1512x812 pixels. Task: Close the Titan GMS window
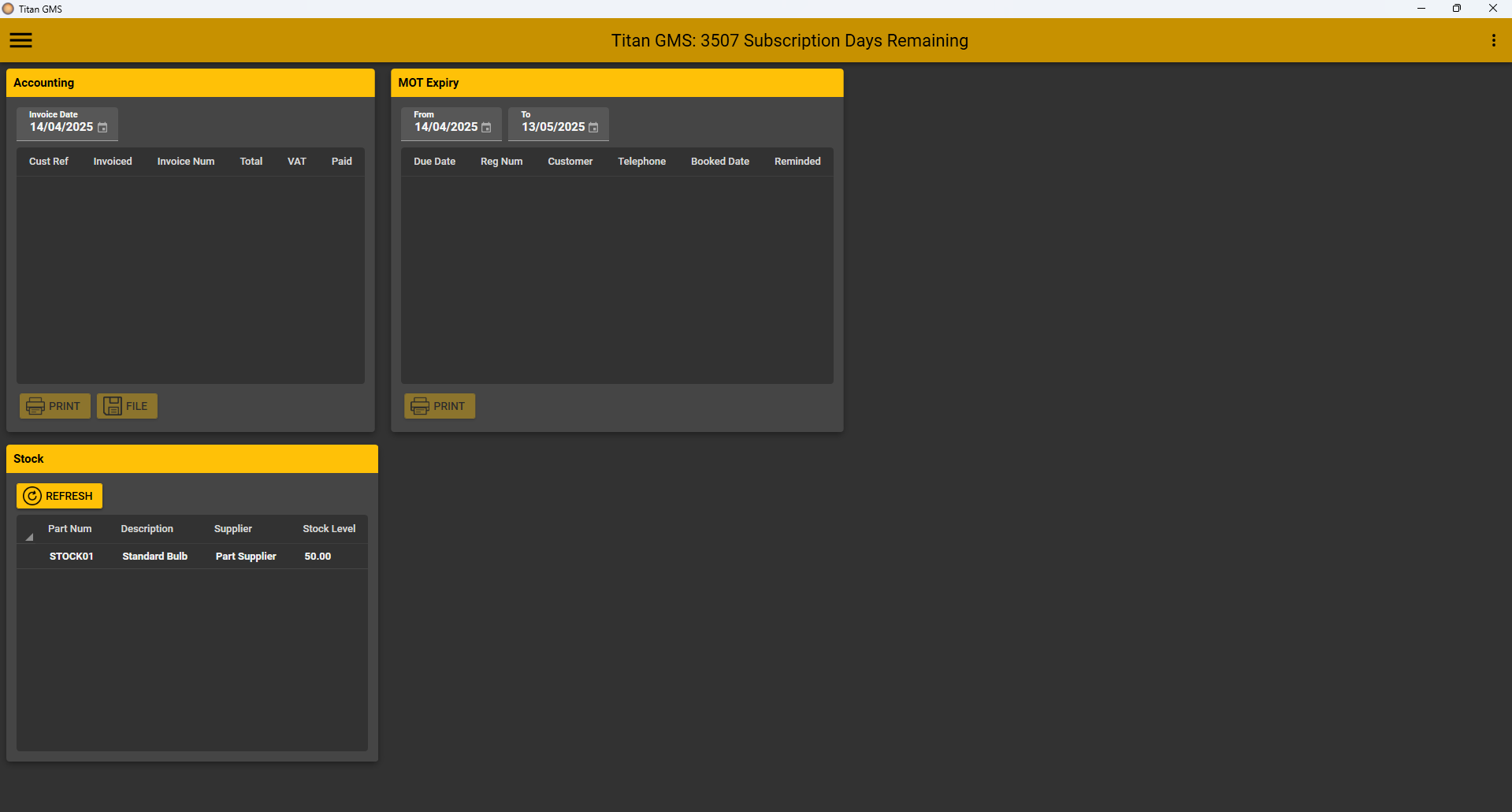pyautogui.click(x=1493, y=9)
